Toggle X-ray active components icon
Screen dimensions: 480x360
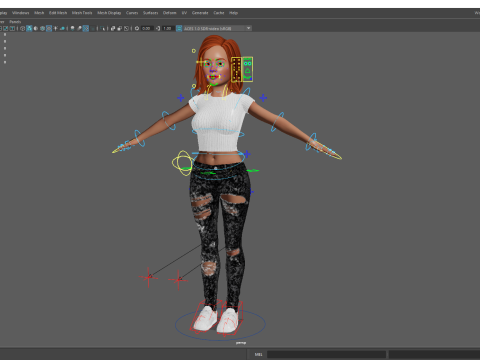(120, 28)
